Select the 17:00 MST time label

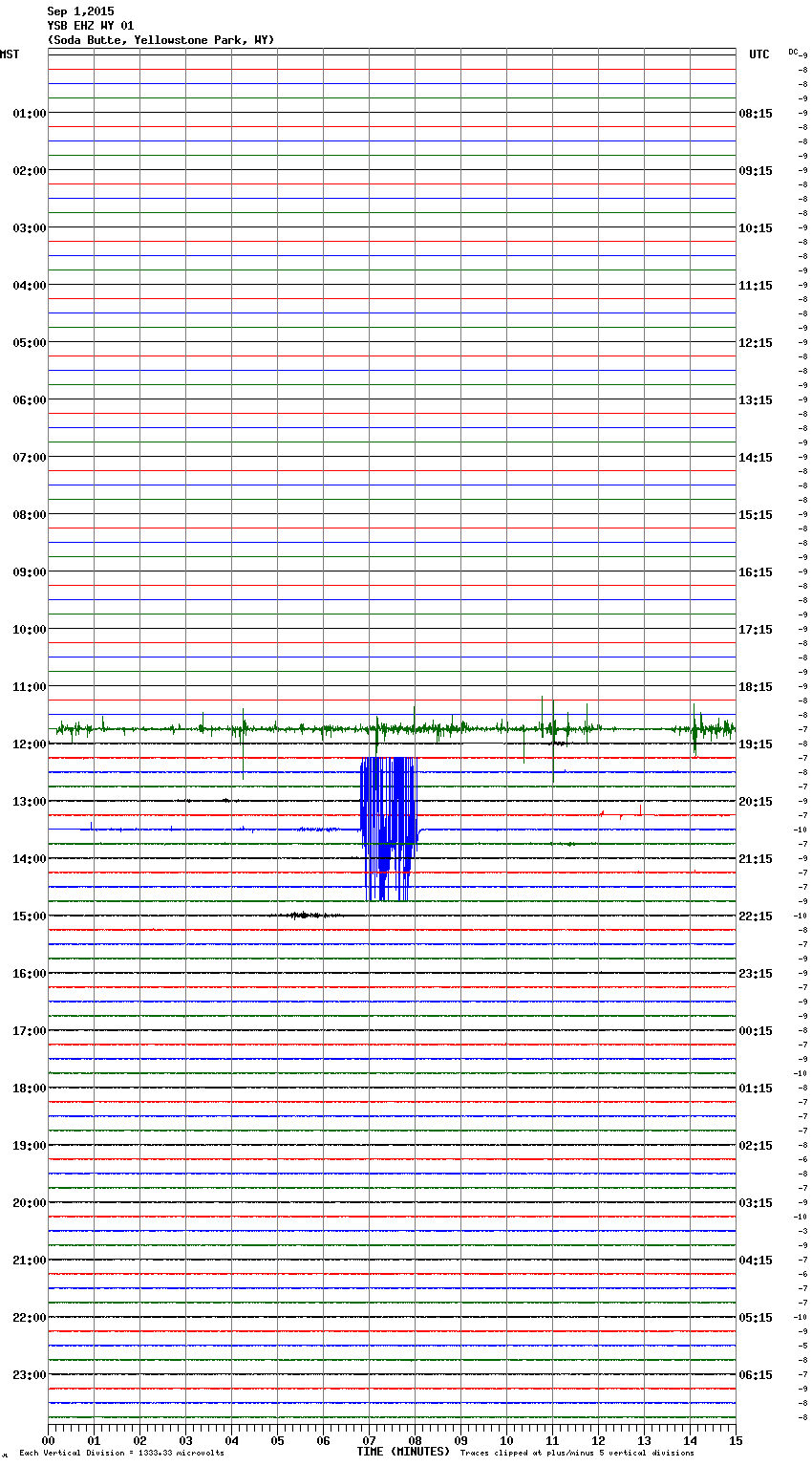click(x=30, y=1031)
